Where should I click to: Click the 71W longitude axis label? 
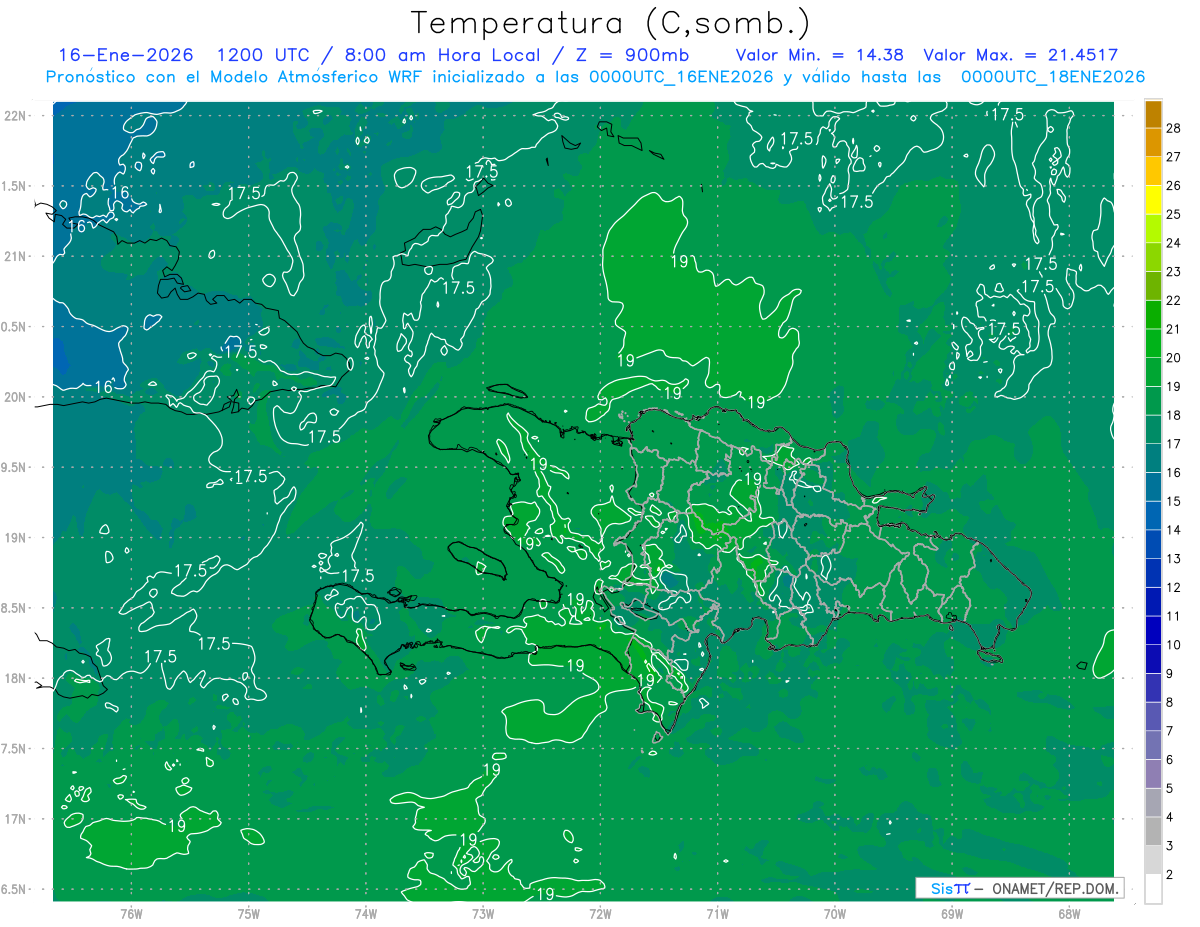tap(717, 913)
